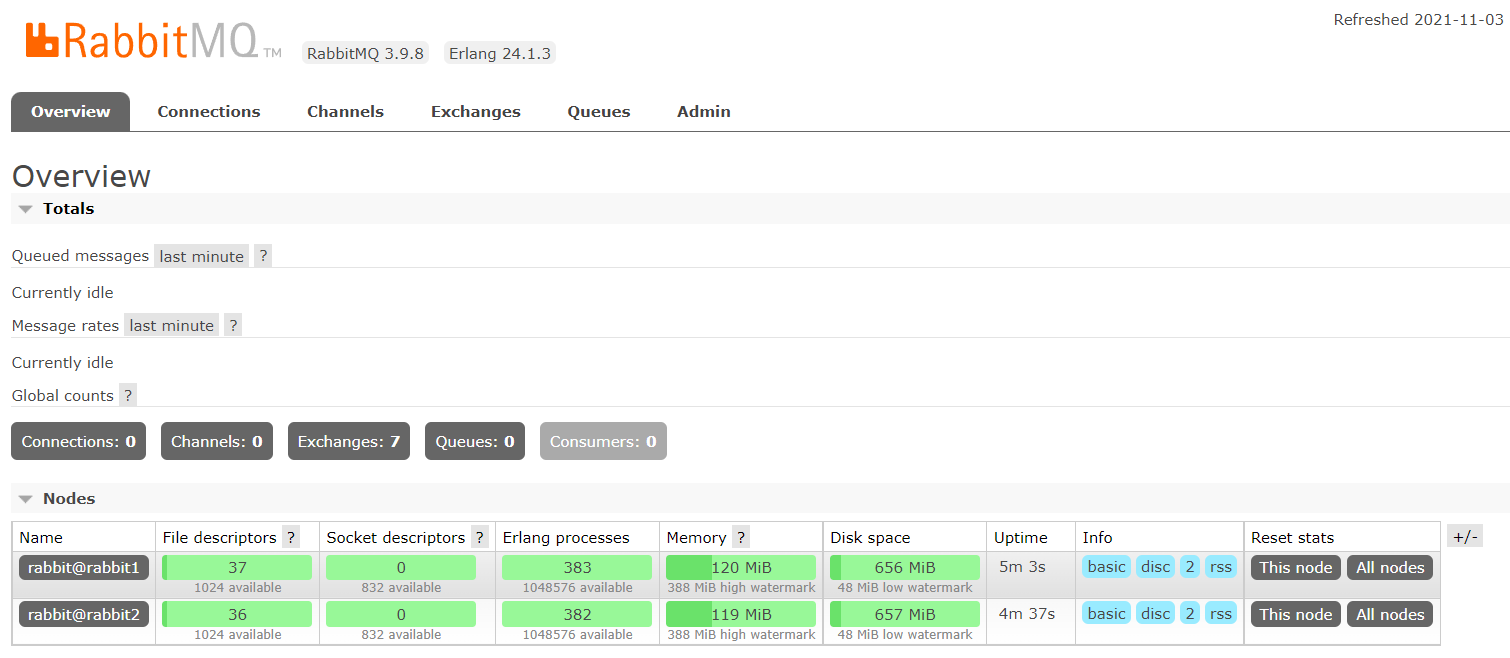This screenshot has height=658, width=1510.
Task: Click the disc tag for rabbit@rabbit2
Action: pos(1155,614)
